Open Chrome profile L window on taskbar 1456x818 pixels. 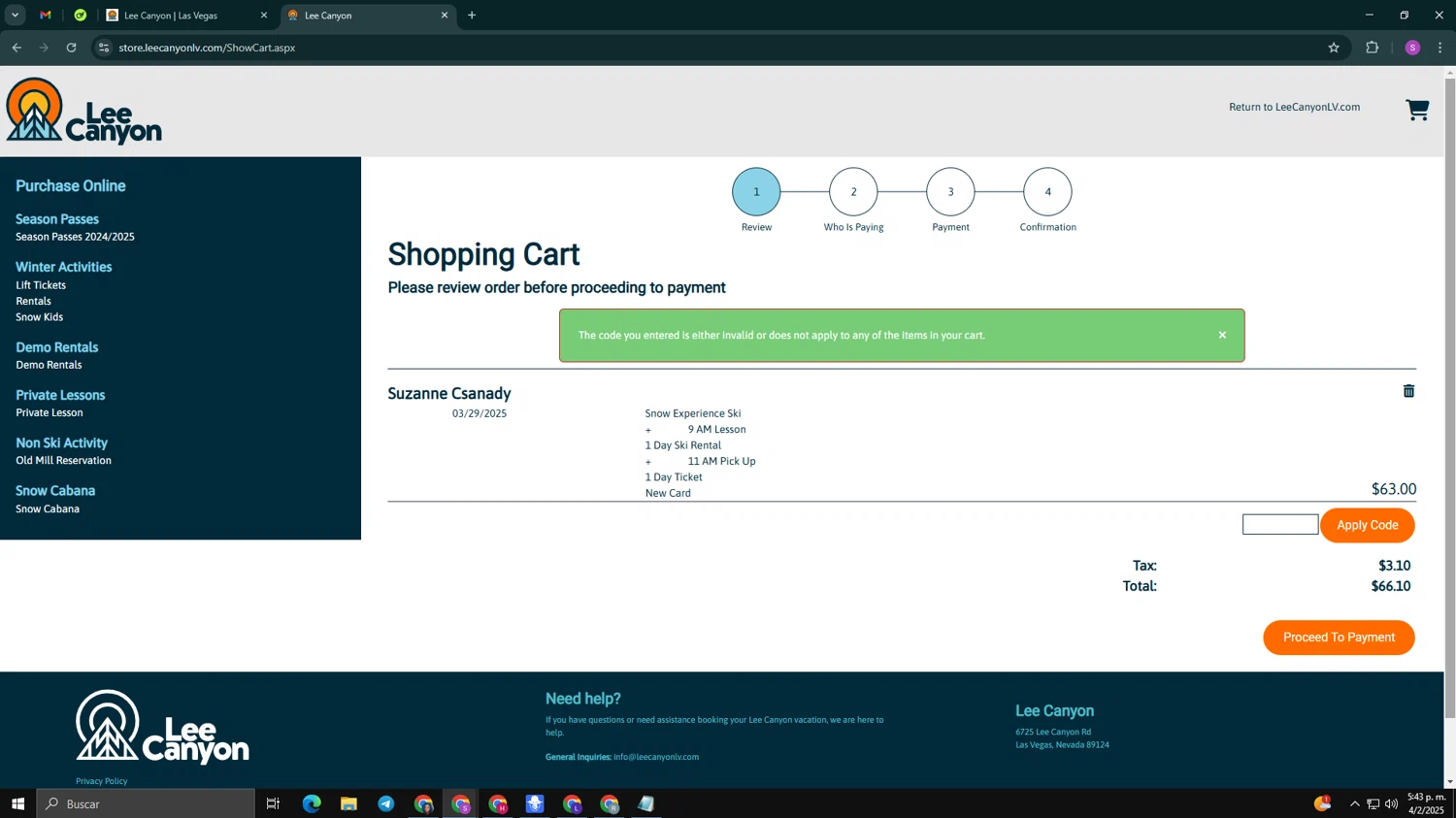pyautogui.click(x=572, y=803)
